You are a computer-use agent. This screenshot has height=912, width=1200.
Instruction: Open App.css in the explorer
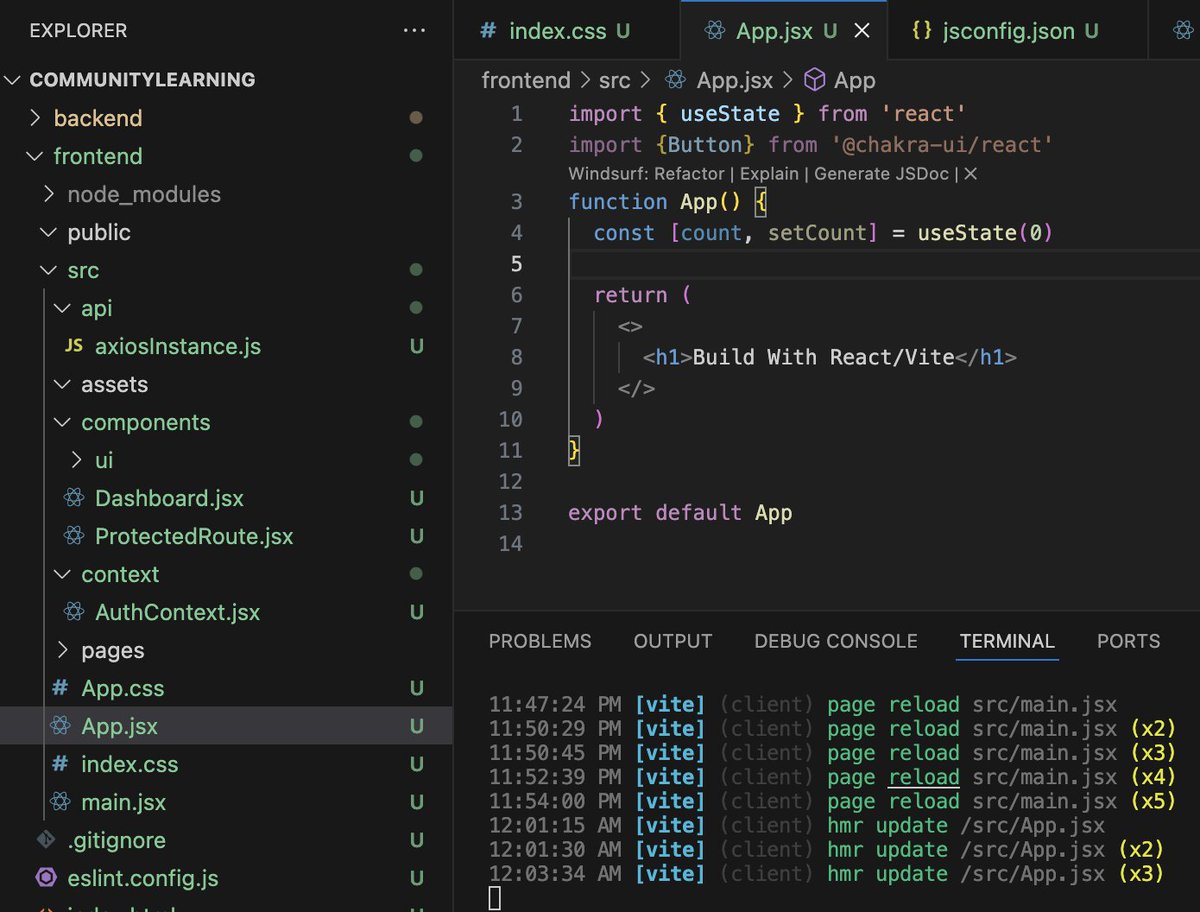coord(123,688)
